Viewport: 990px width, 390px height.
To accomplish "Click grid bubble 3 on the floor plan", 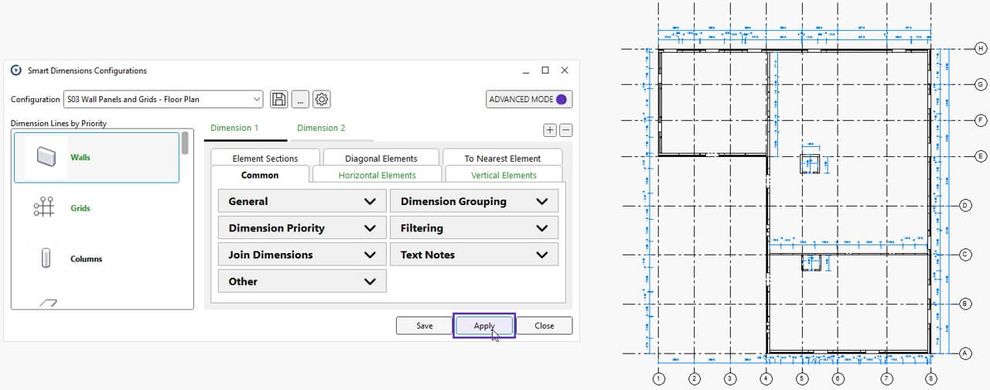I will [x=731, y=379].
